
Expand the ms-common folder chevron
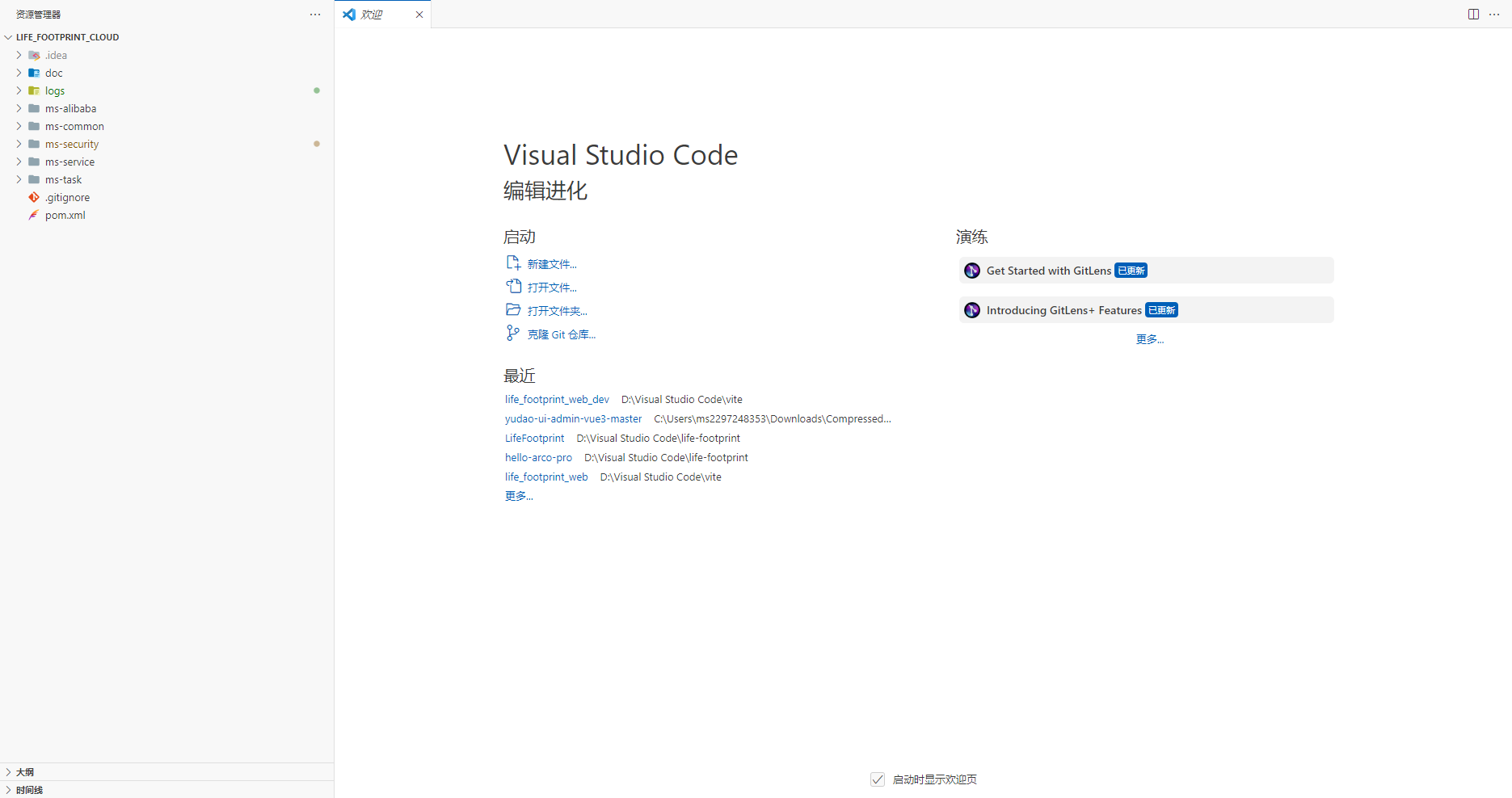pyautogui.click(x=19, y=126)
